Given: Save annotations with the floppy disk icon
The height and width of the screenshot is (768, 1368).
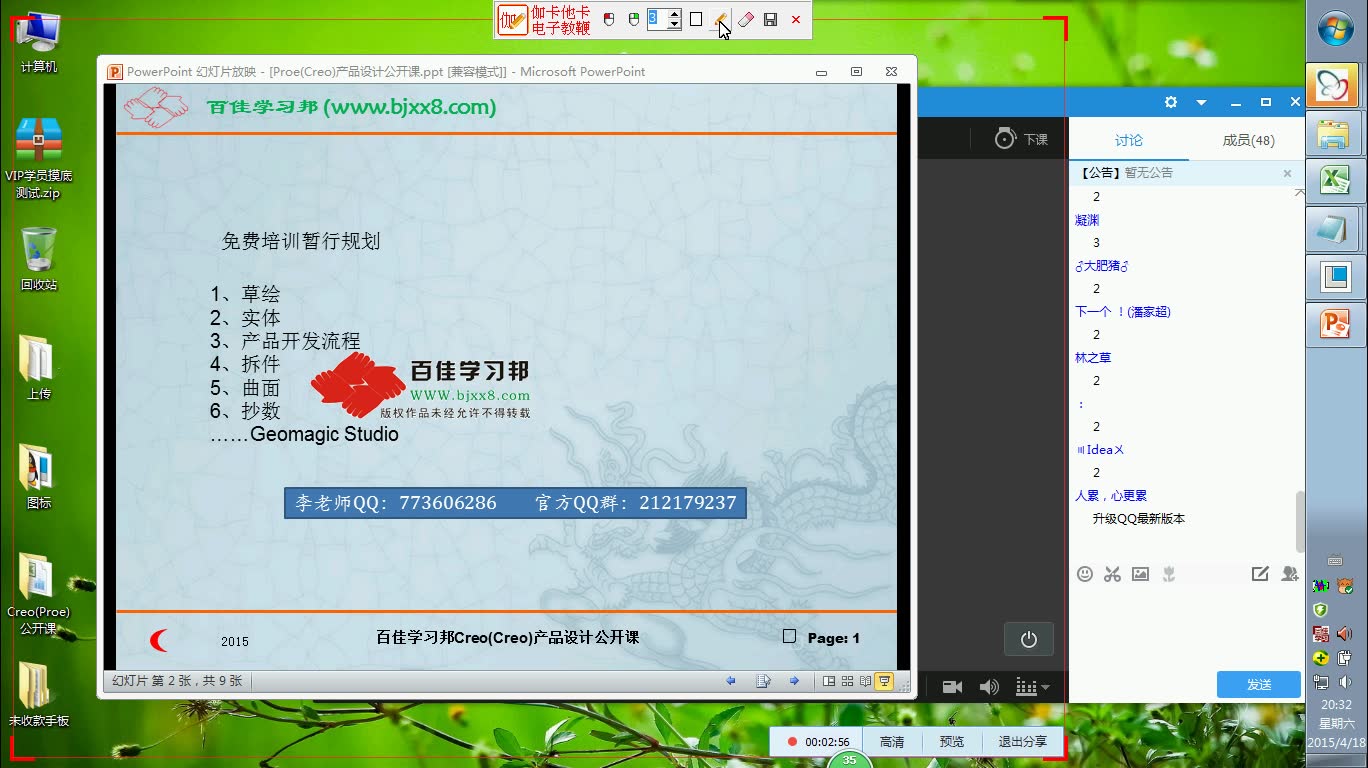Looking at the screenshot, I should [771, 20].
